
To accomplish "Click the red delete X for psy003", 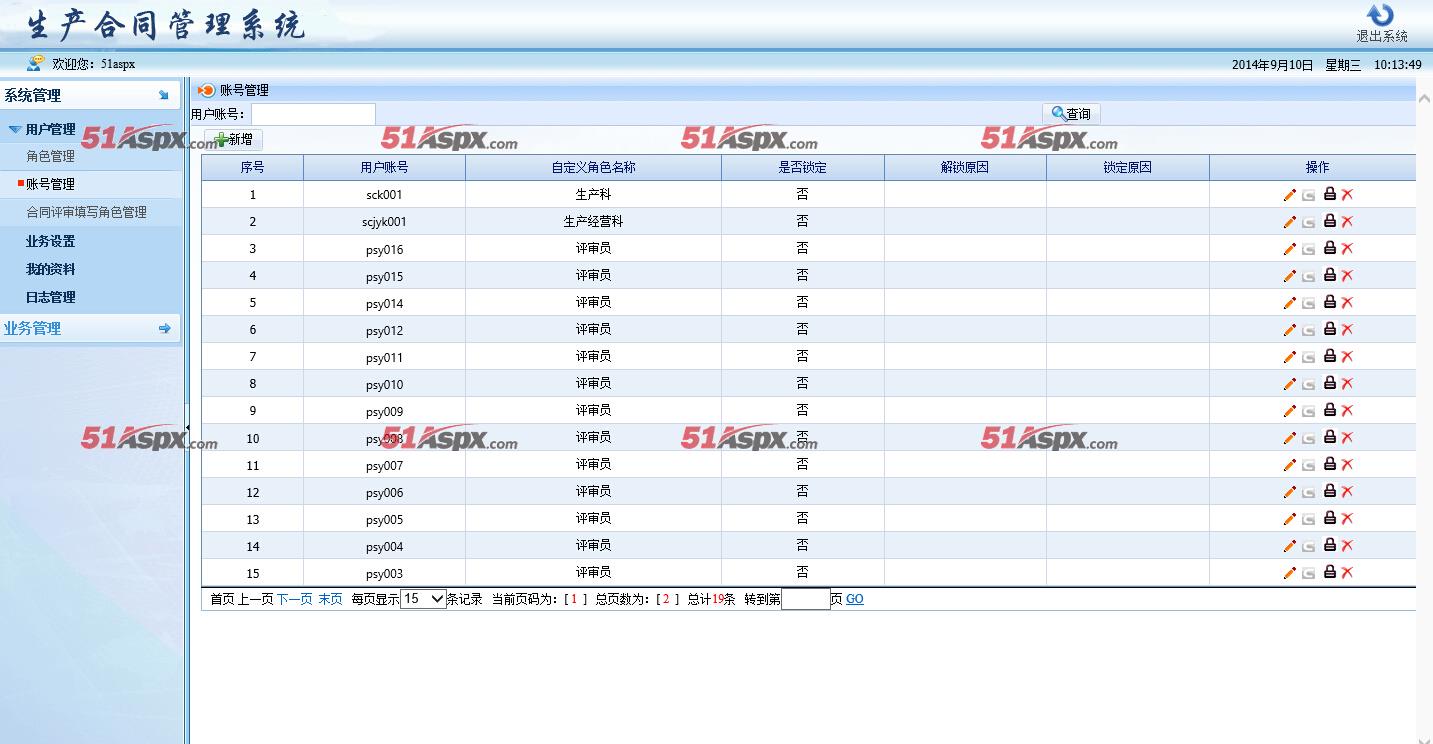I will coord(1347,573).
